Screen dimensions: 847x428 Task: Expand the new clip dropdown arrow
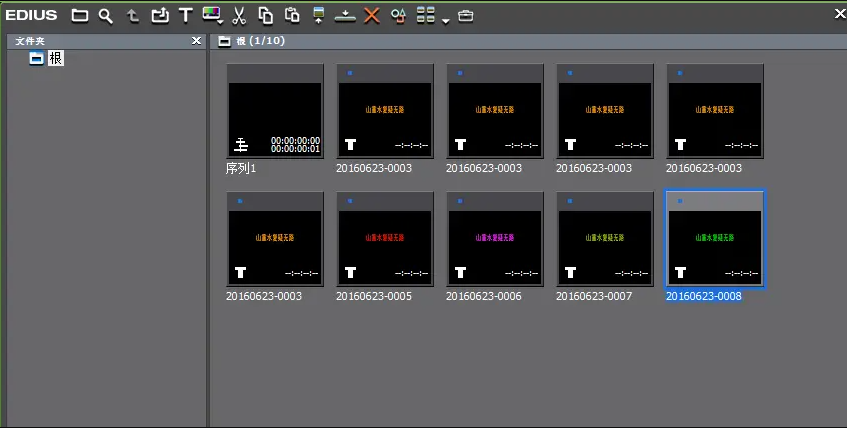[x=220, y=22]
